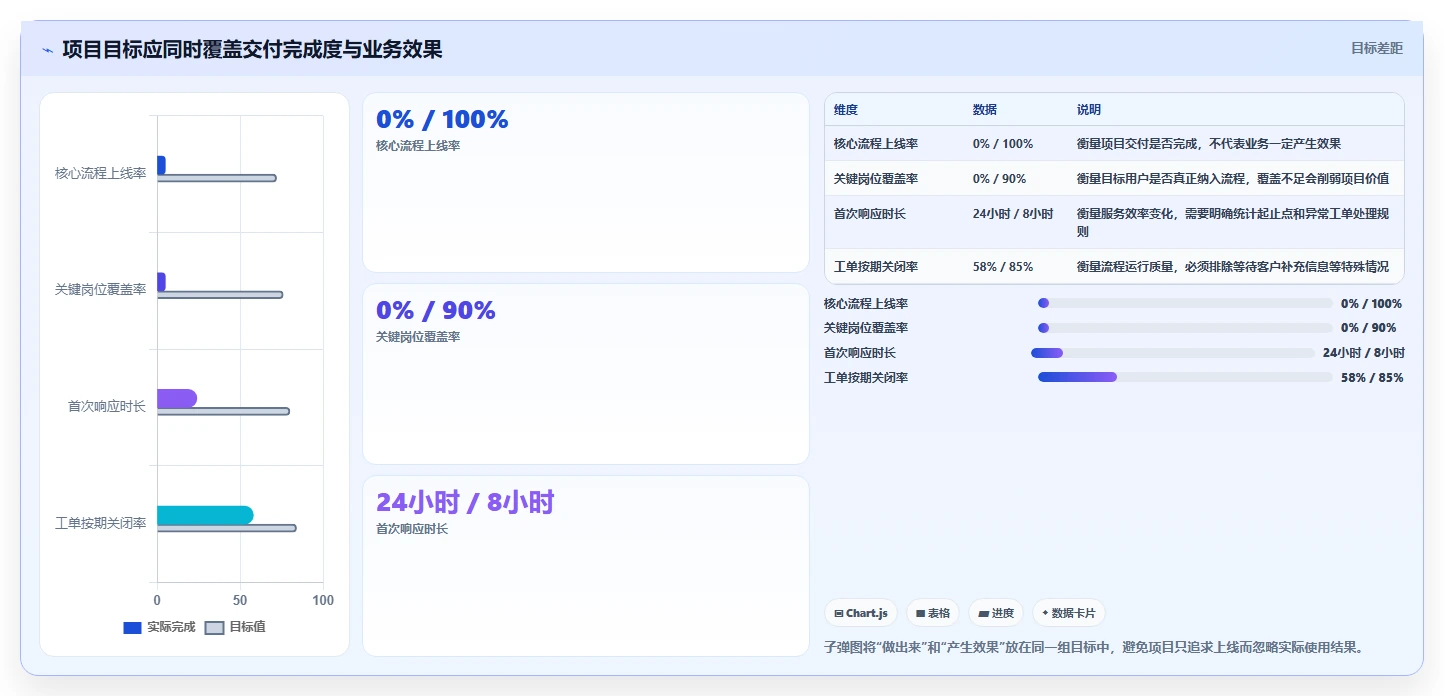Click the chart axis label 工单按期关闭率
The height and width of the screenshot is (696, 1444).
[x=101, y=523]
